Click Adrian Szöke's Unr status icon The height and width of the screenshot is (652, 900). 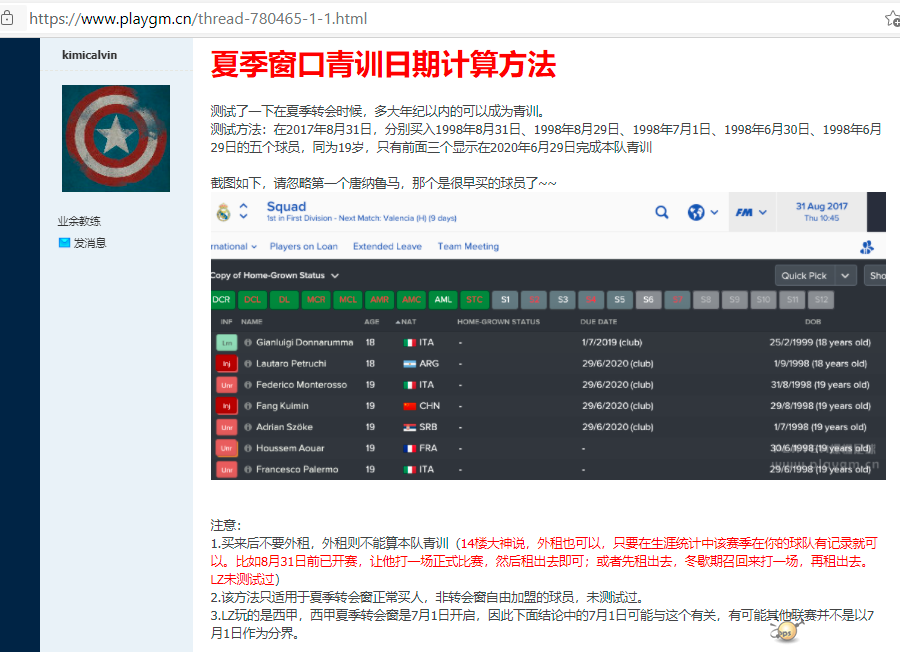tap(227, 428)
